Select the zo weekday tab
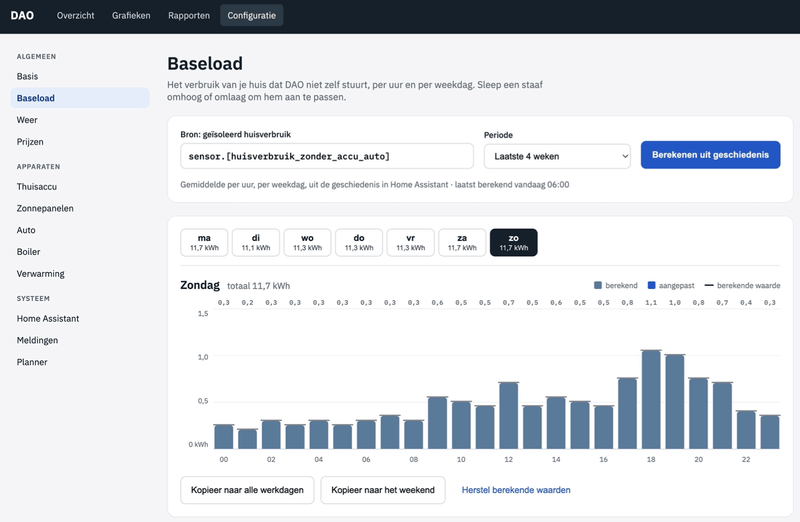 [514, 242]
